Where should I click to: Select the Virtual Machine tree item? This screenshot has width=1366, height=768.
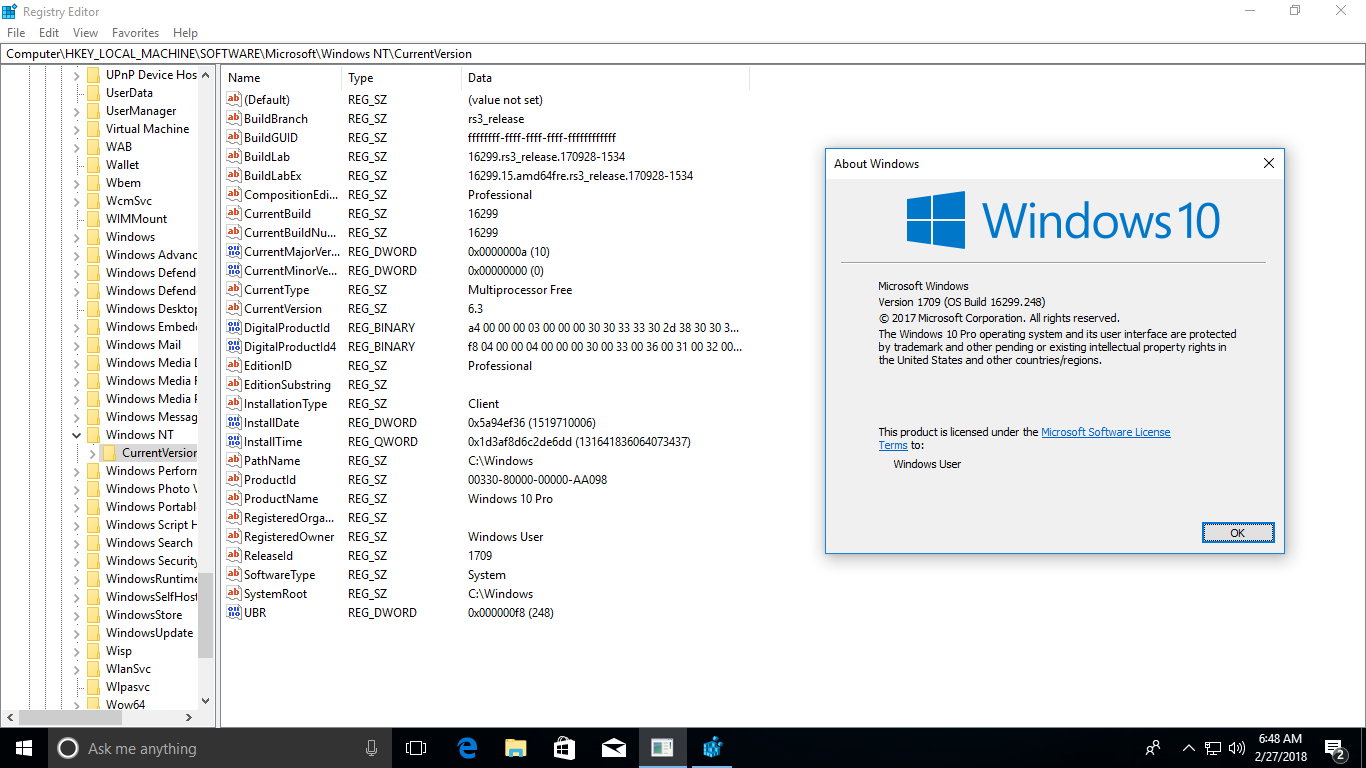coord(147,129)
